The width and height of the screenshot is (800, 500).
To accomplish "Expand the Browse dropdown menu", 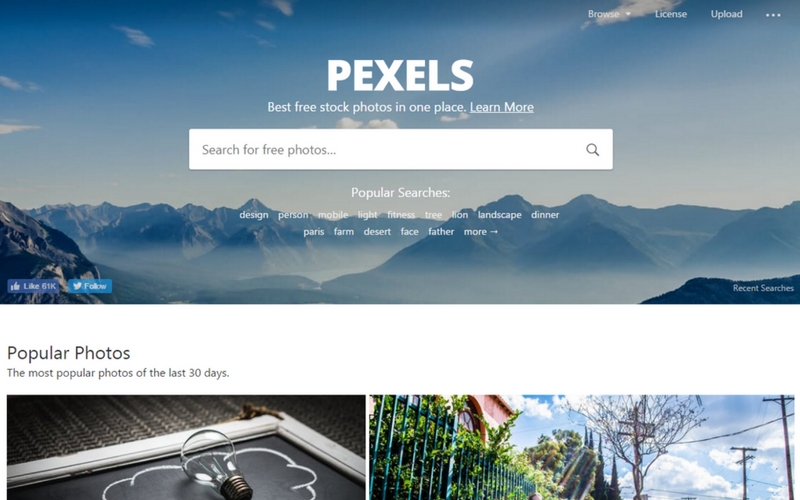I will (x=609, y=14).
